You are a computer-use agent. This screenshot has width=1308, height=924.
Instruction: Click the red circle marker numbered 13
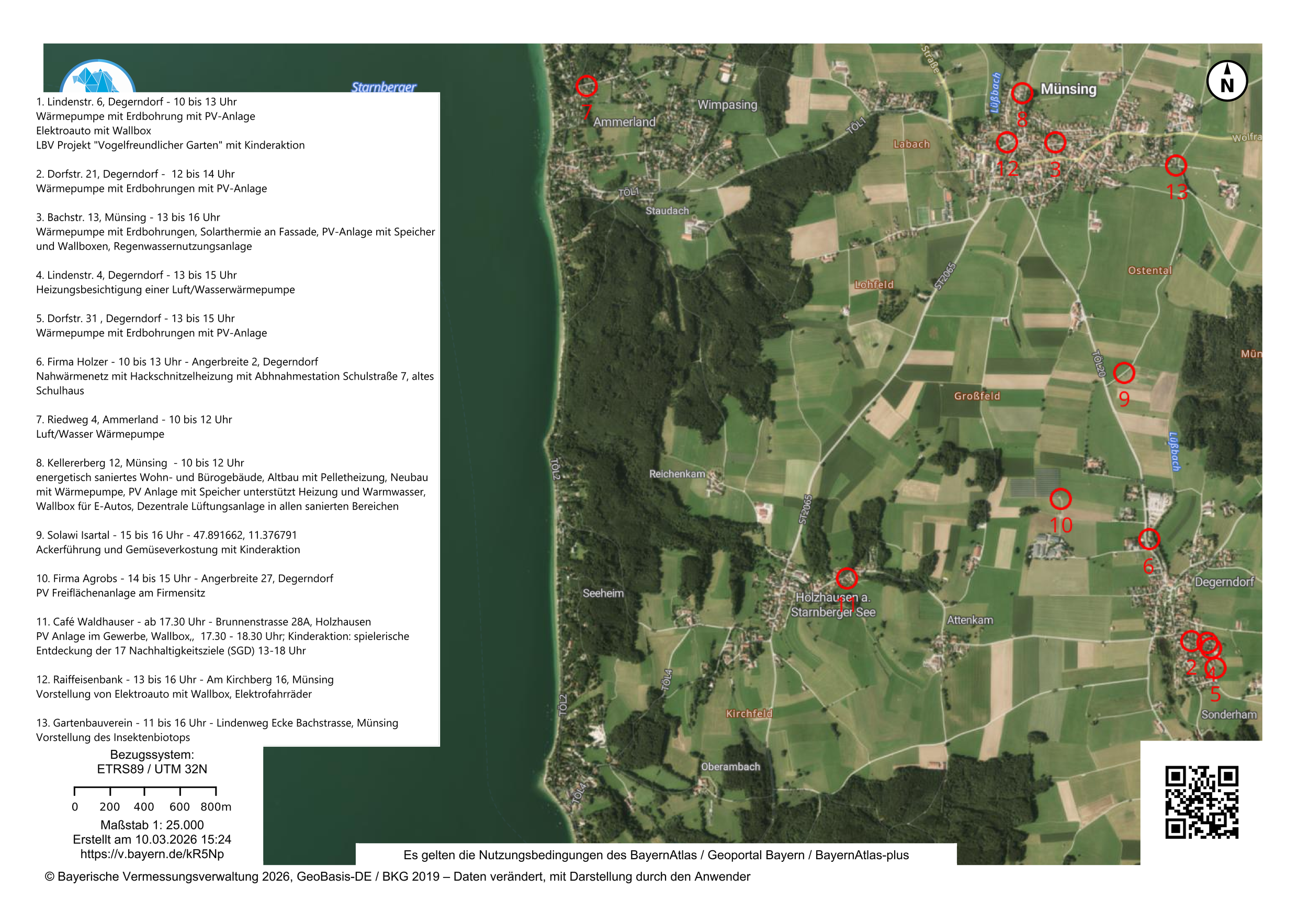tap(1176, 166)
